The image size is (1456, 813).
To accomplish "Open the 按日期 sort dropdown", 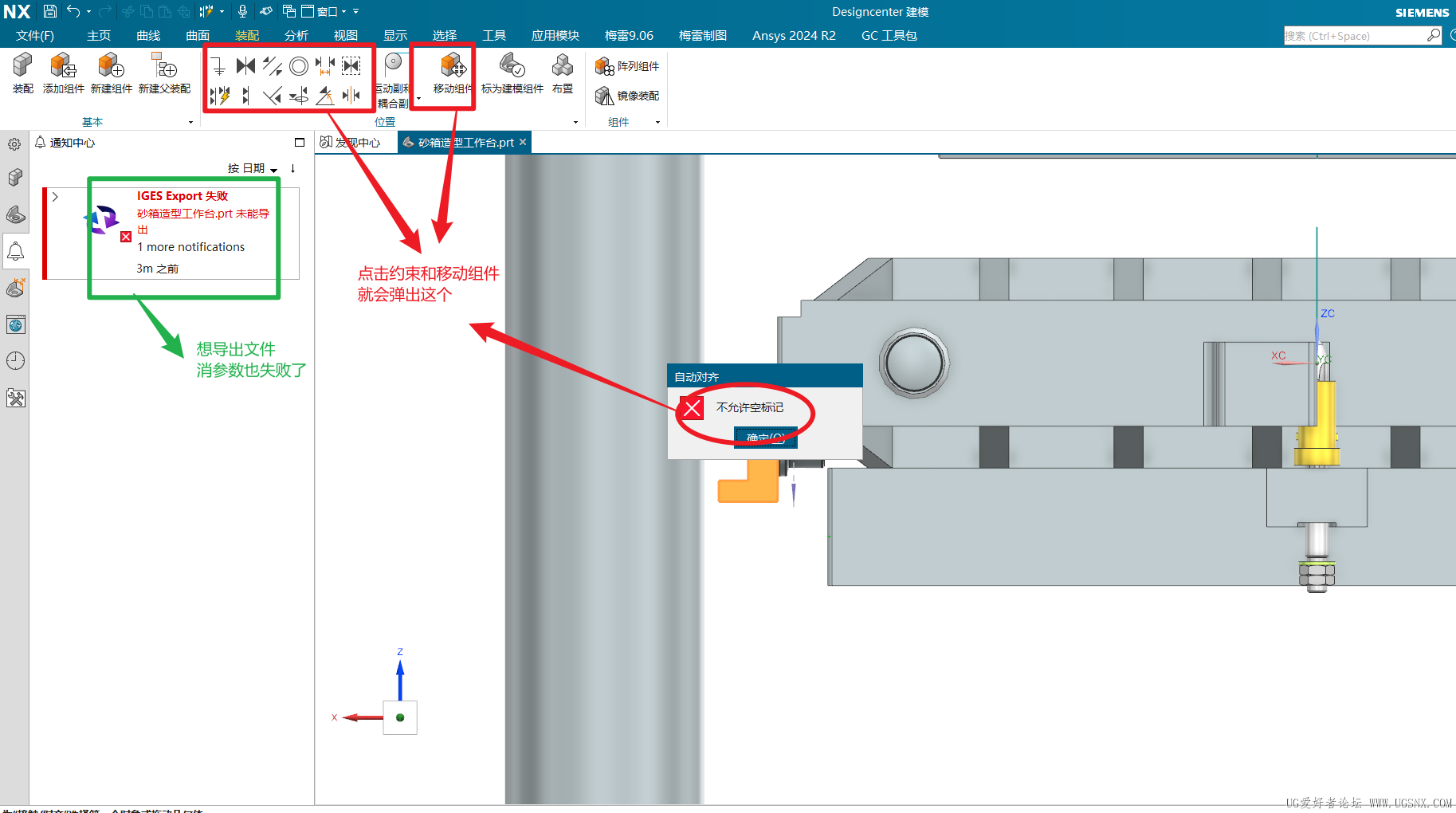I will click(251, 168).
